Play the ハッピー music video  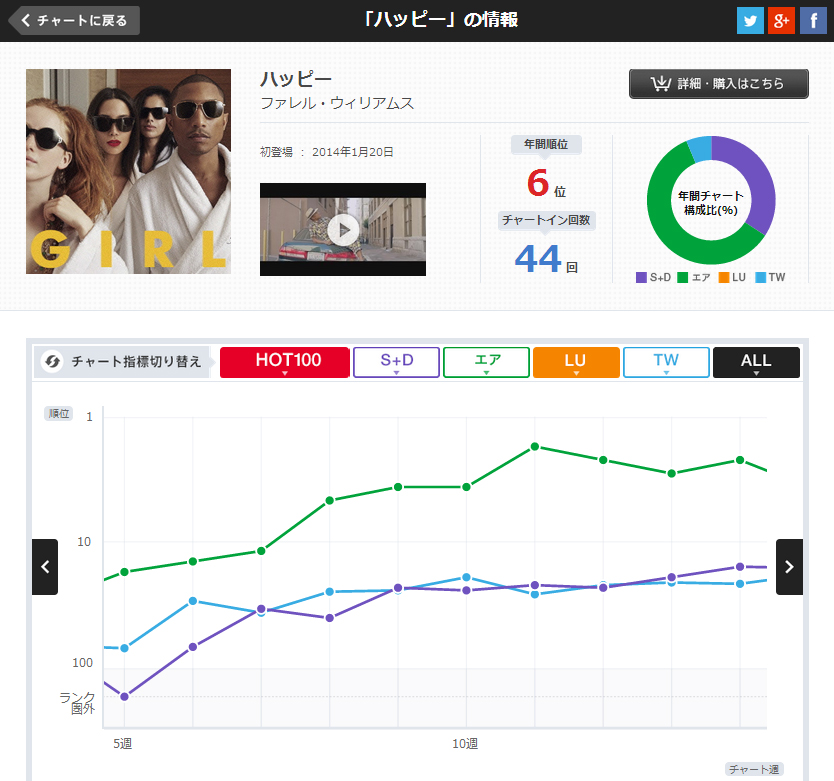[x=342, y=230]
